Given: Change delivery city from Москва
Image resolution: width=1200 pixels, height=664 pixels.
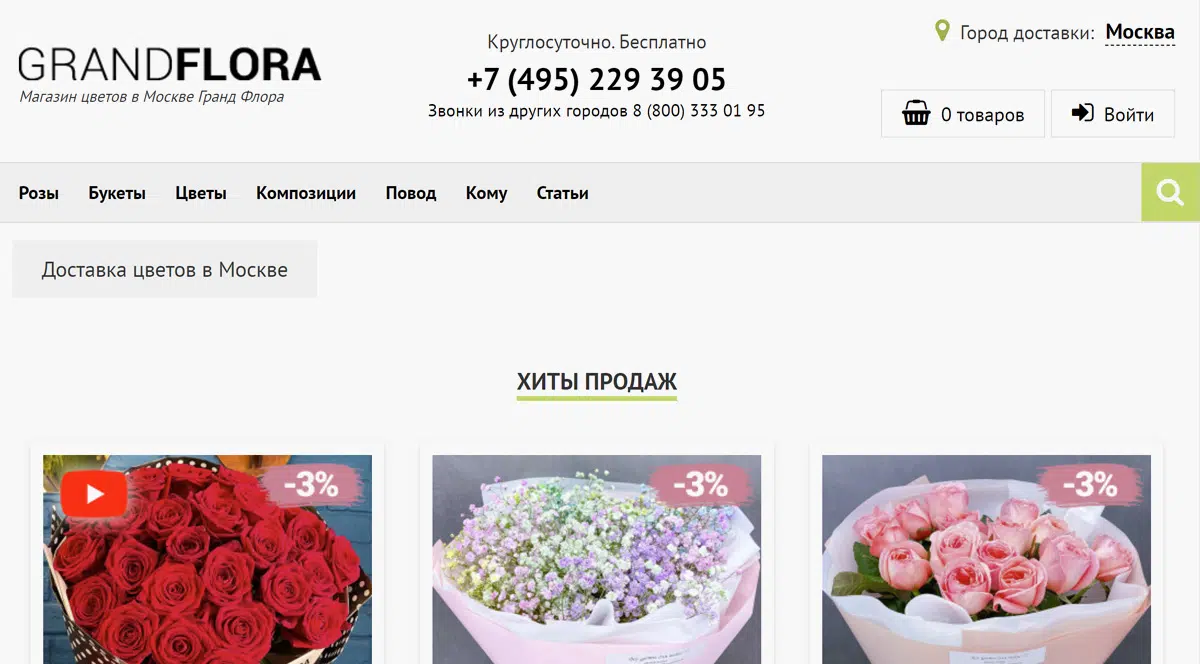Looking at the screenshot, I should (x=1140, y=33).
